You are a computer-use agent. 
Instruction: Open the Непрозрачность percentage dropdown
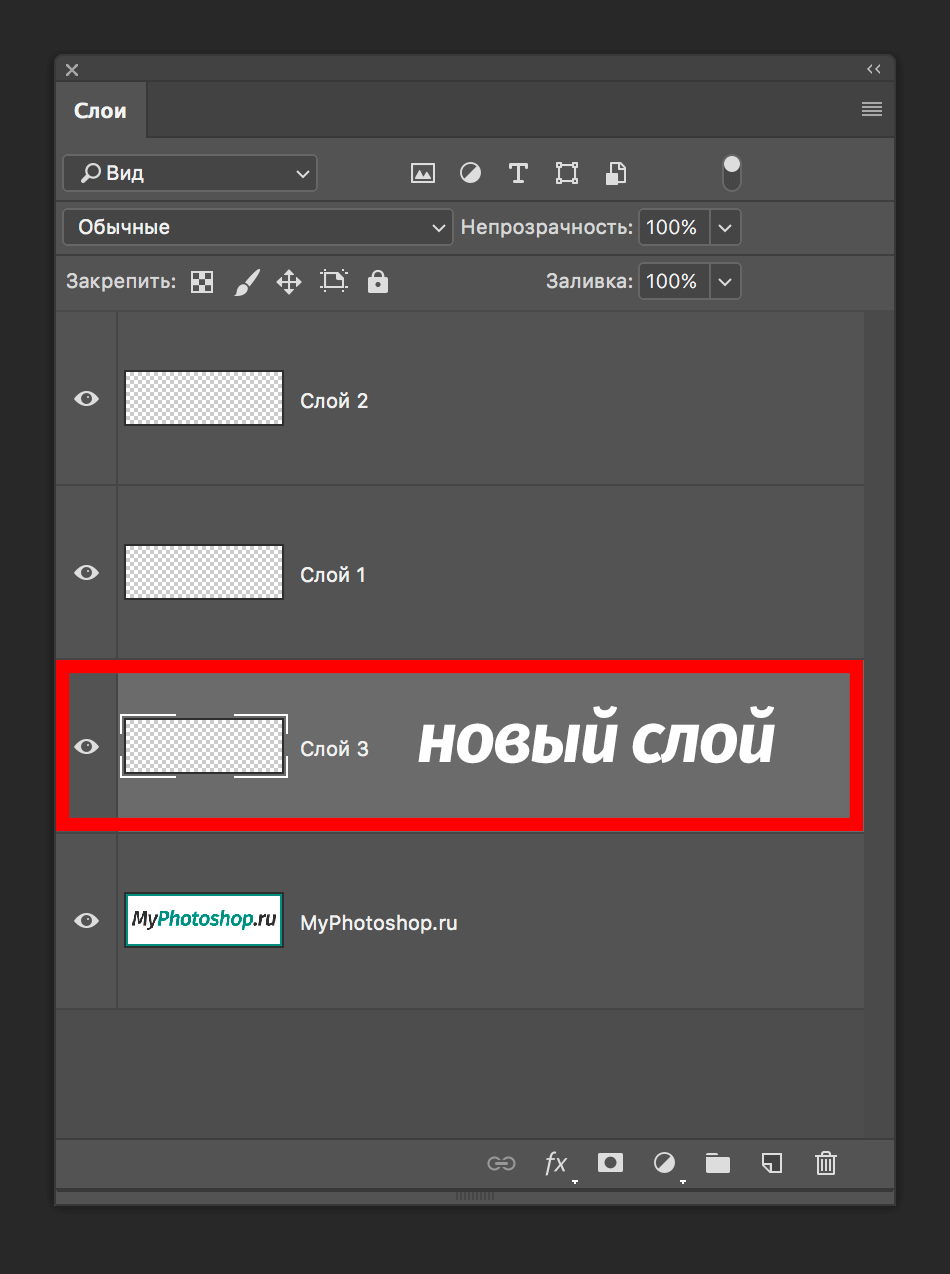(x=724, y=227)
